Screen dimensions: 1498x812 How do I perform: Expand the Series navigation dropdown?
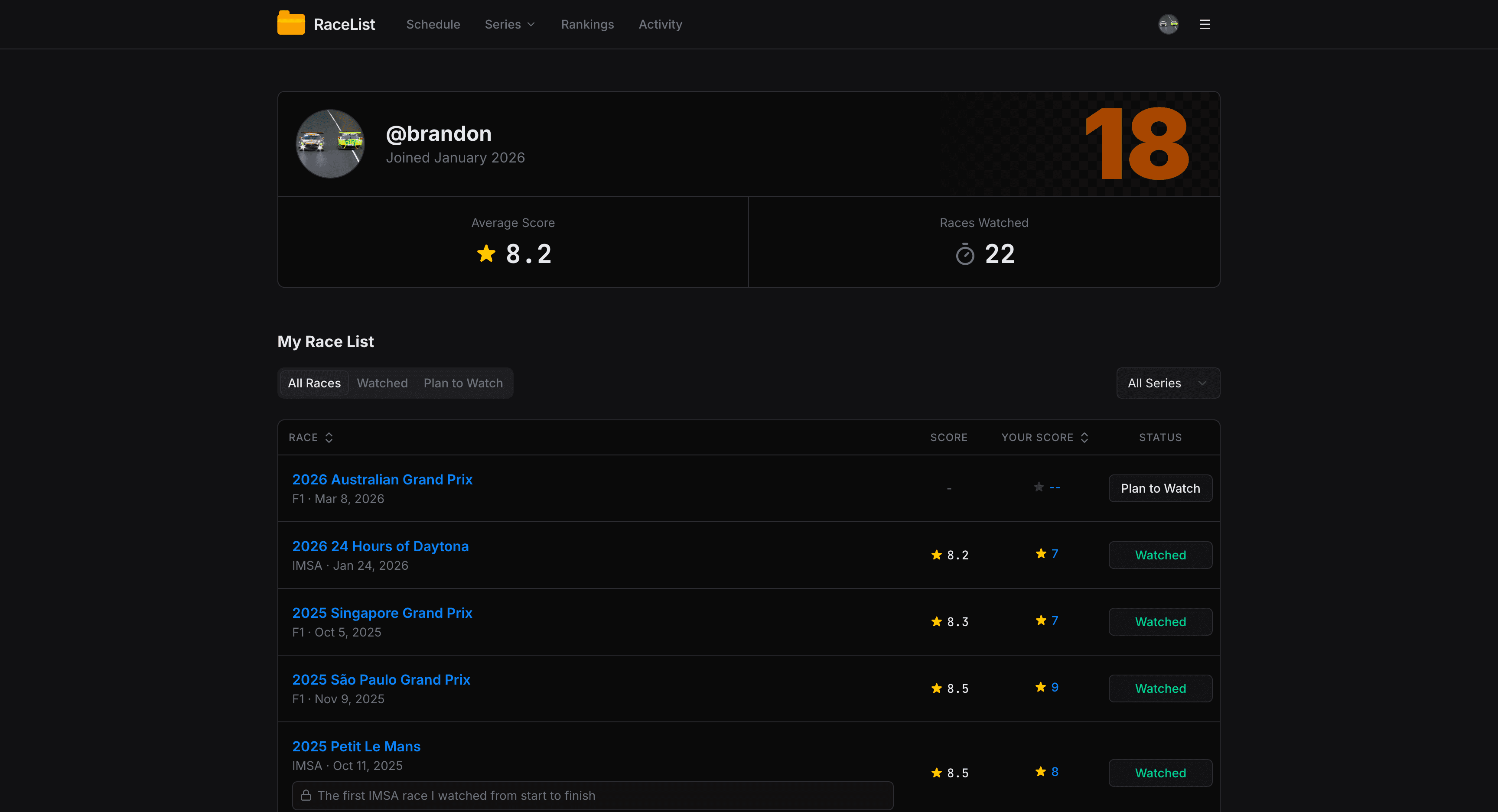click(x=509, y=24)
